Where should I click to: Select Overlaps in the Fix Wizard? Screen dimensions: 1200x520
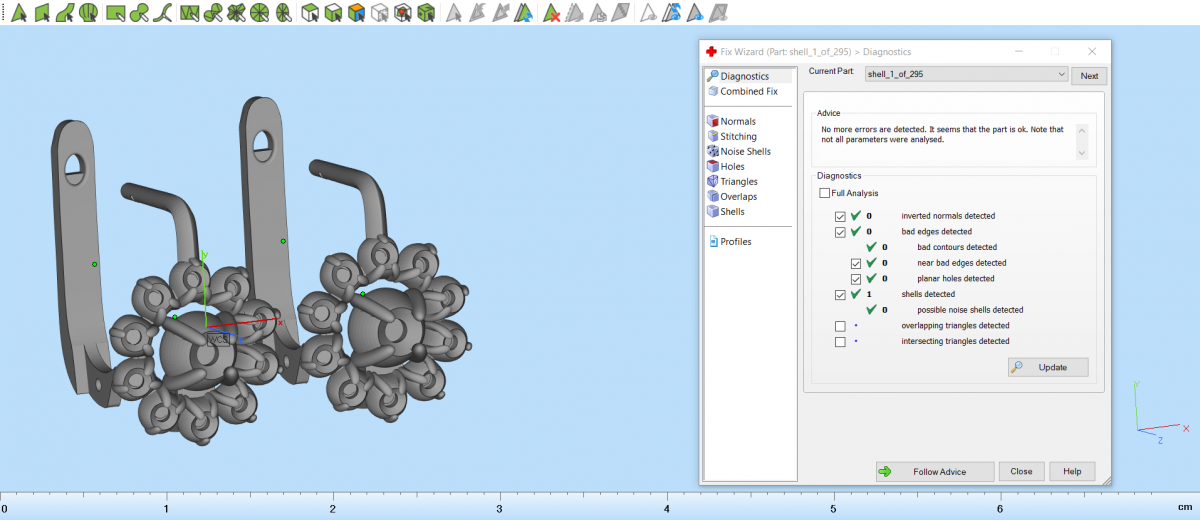click(738, 197)
